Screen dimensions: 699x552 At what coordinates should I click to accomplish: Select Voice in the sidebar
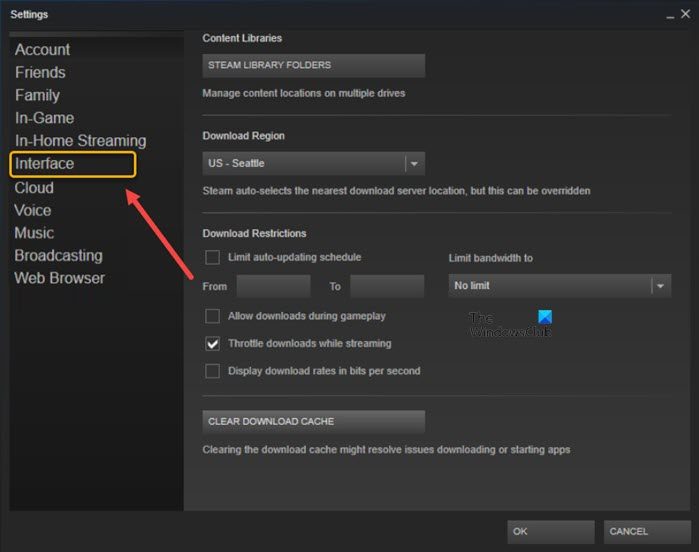[x=33, y=210]
